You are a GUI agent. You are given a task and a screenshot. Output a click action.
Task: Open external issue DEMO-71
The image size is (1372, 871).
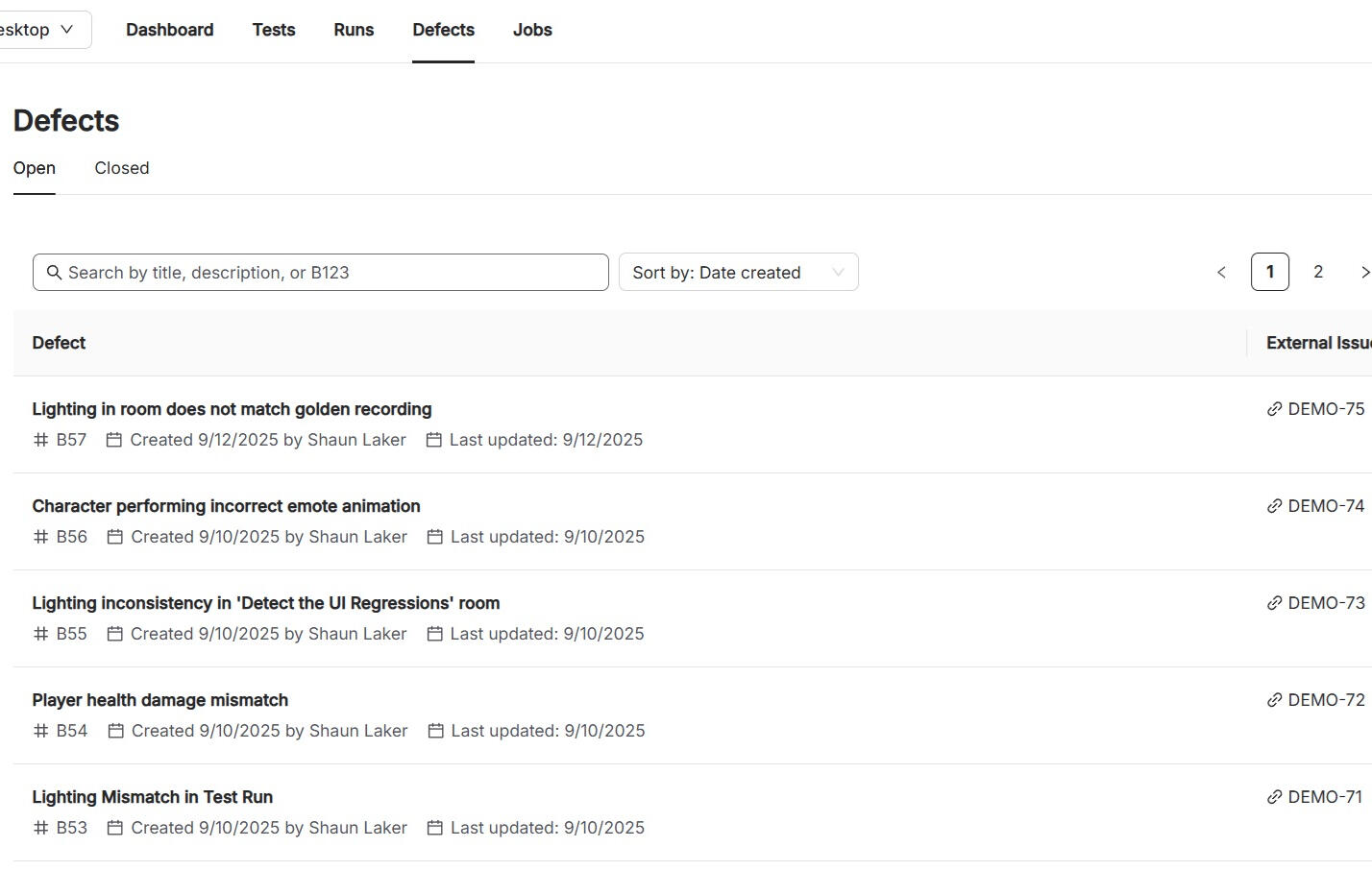(x=1325, y=797)
